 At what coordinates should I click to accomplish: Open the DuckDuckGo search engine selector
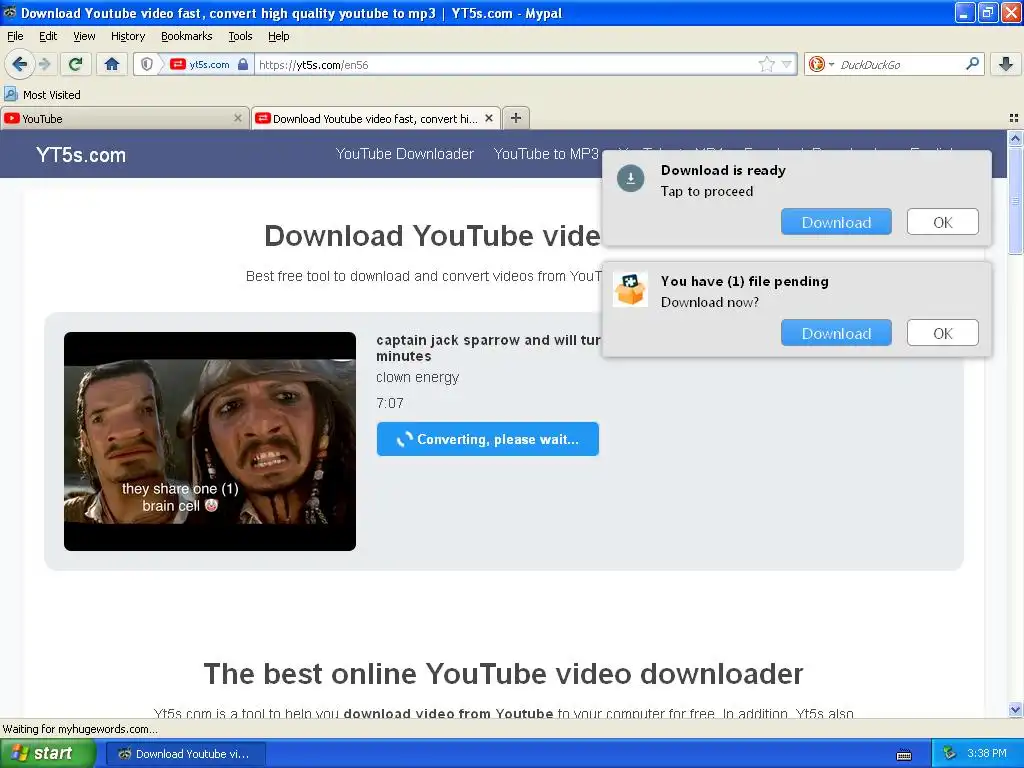821,64
